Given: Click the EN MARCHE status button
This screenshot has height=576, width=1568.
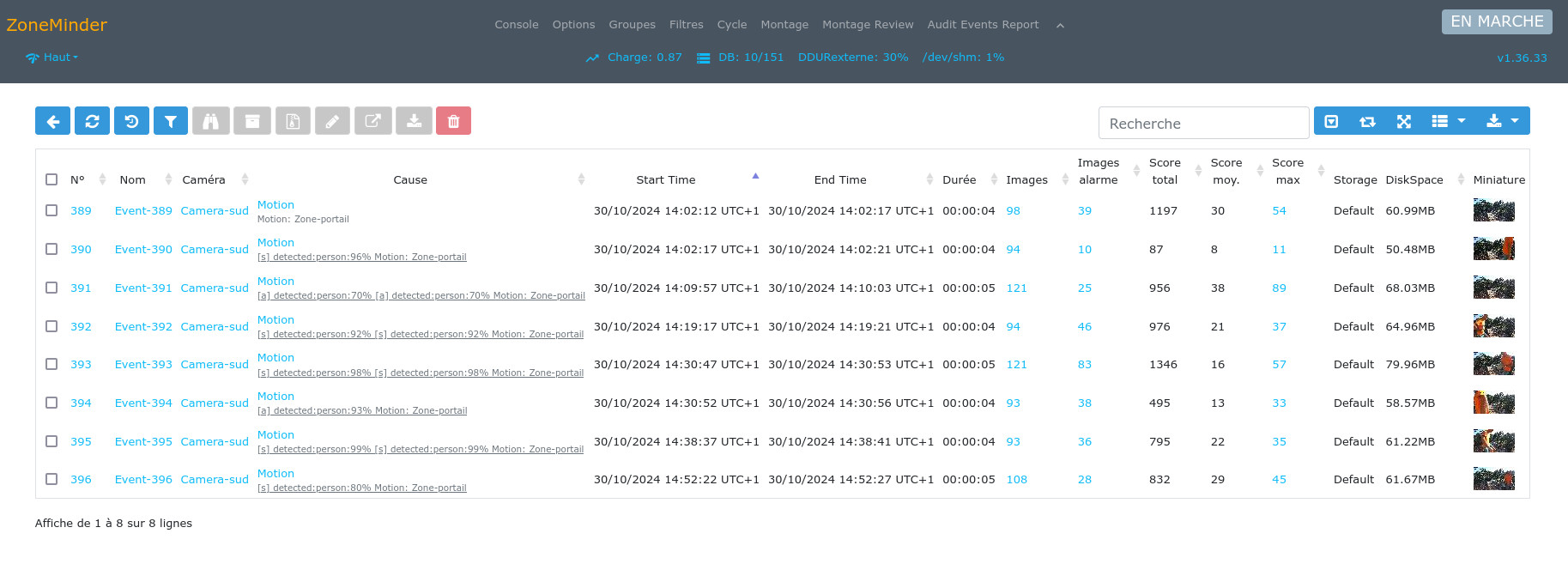Looking at the screenshot, I should pyautogui.click(x=1497, y=21).
